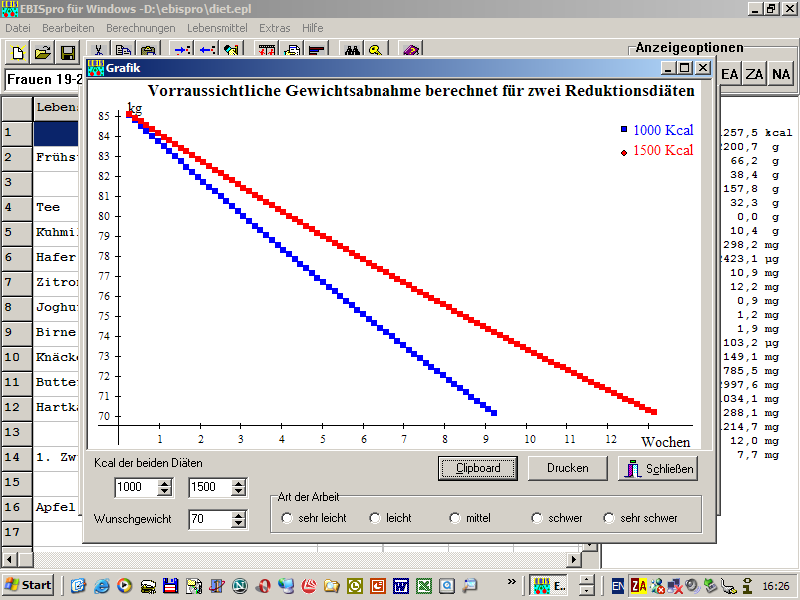
Task: Click inside the Wunschgewicht input field
Action: (x=208, y=519)
